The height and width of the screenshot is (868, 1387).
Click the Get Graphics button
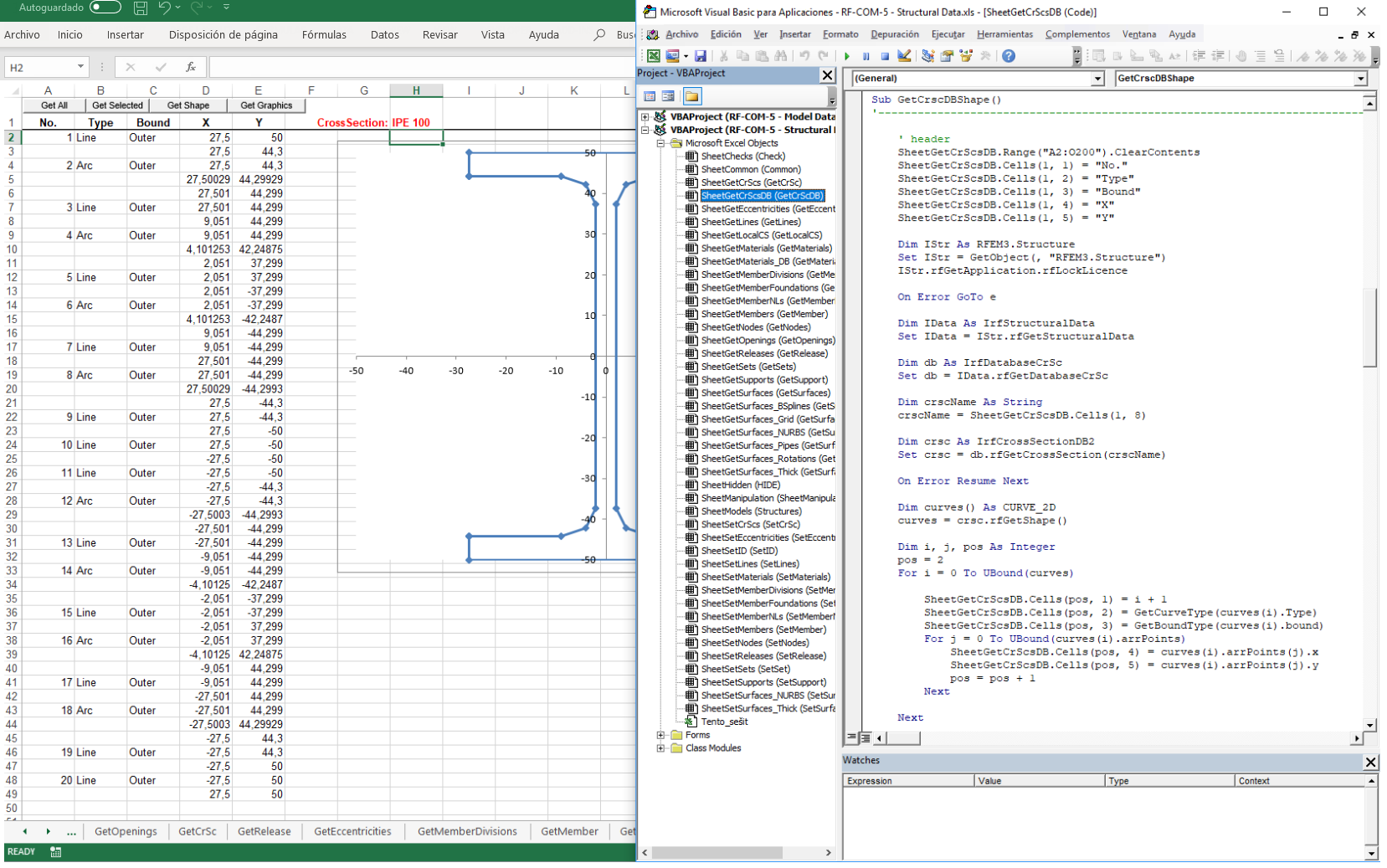266,105
